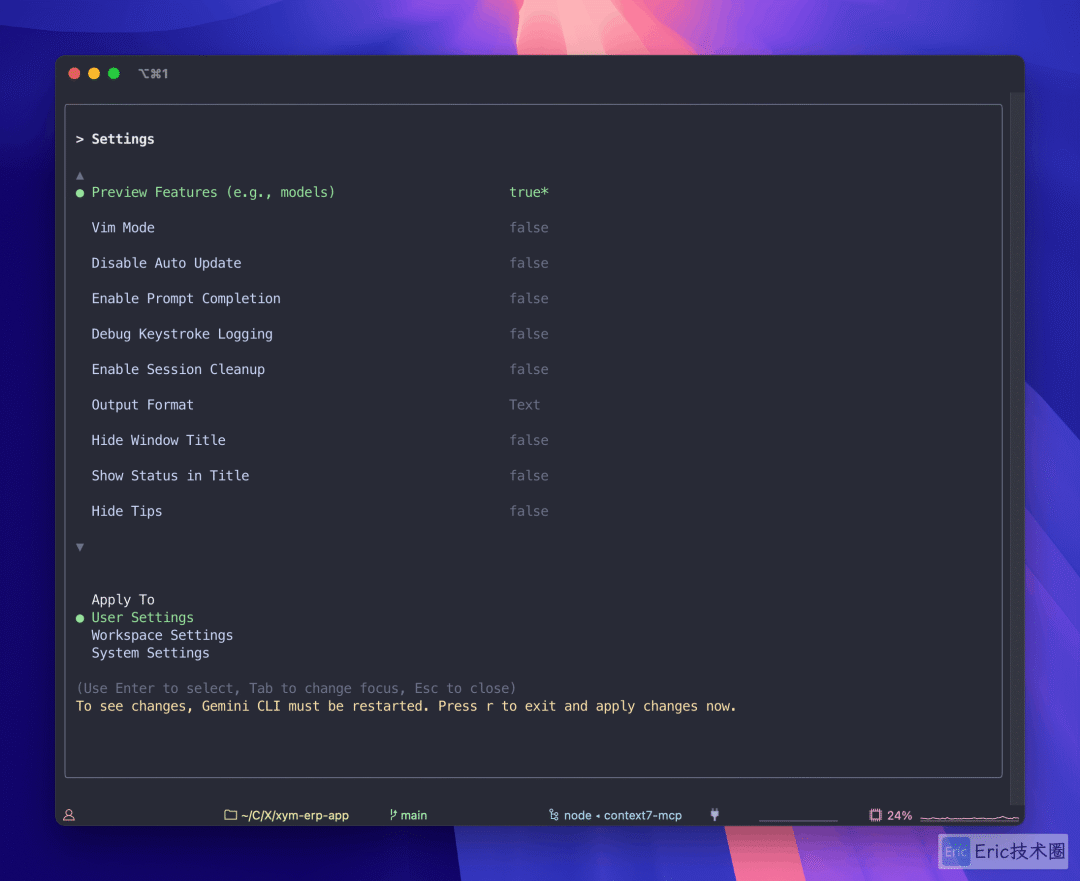Click the git branch icon next to main
Viewport: 1080px width, 881px height.
tap(394, 815)
